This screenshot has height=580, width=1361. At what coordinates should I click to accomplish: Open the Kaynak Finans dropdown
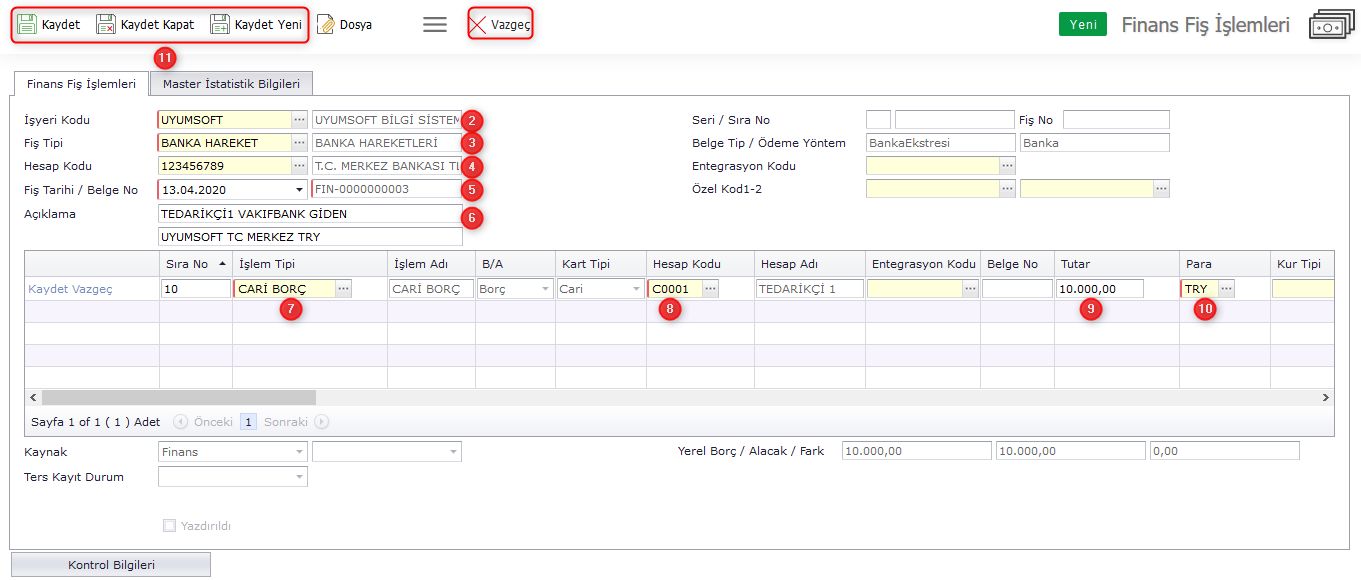(299, 452)
